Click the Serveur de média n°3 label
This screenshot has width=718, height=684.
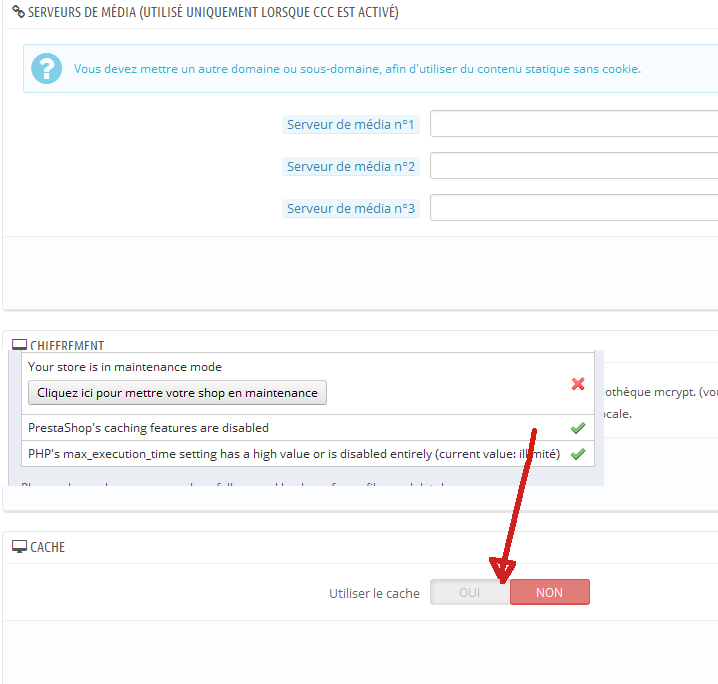pos(351,209)
